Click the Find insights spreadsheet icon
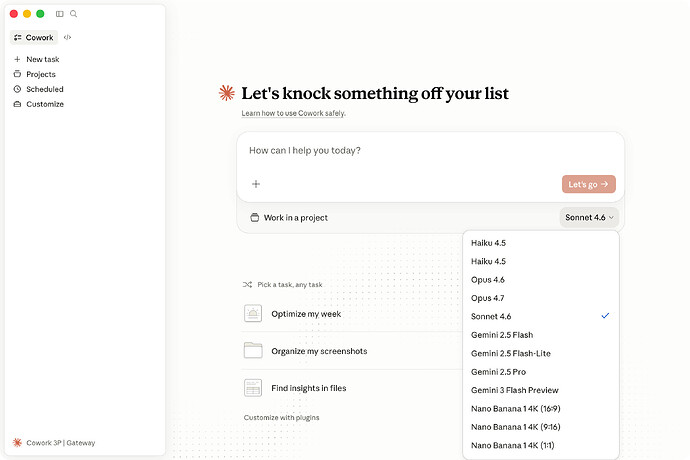This screenshot has height=460, width=690. tap(253, 388)
